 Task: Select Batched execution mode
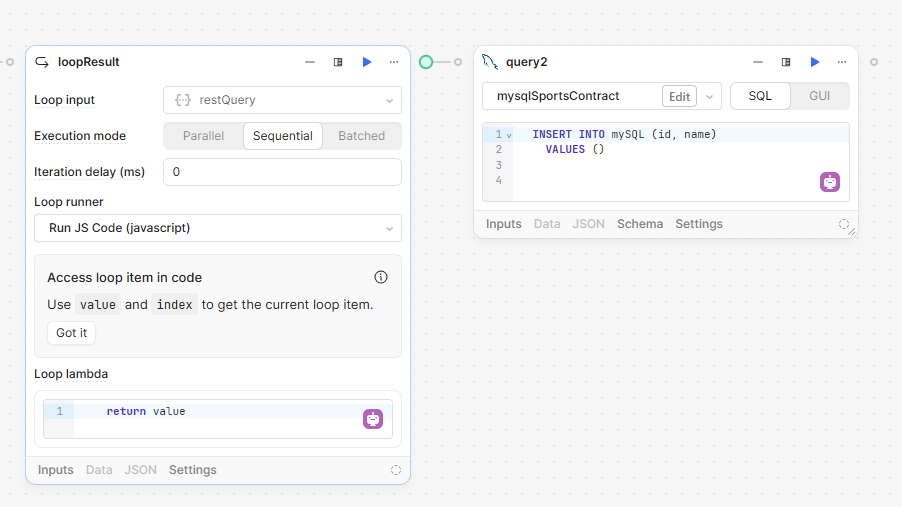(361, 136)
